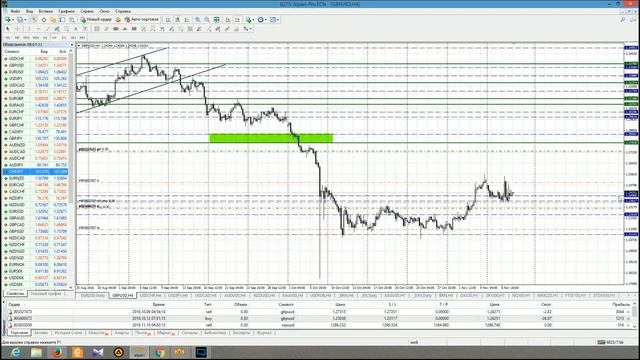Select the H4 timeframe button
The width and height of the screenshot is (640, 360).
54,38
